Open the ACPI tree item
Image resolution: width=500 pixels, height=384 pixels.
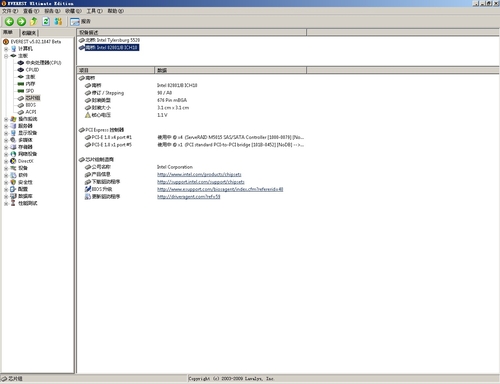click(31, 112)
